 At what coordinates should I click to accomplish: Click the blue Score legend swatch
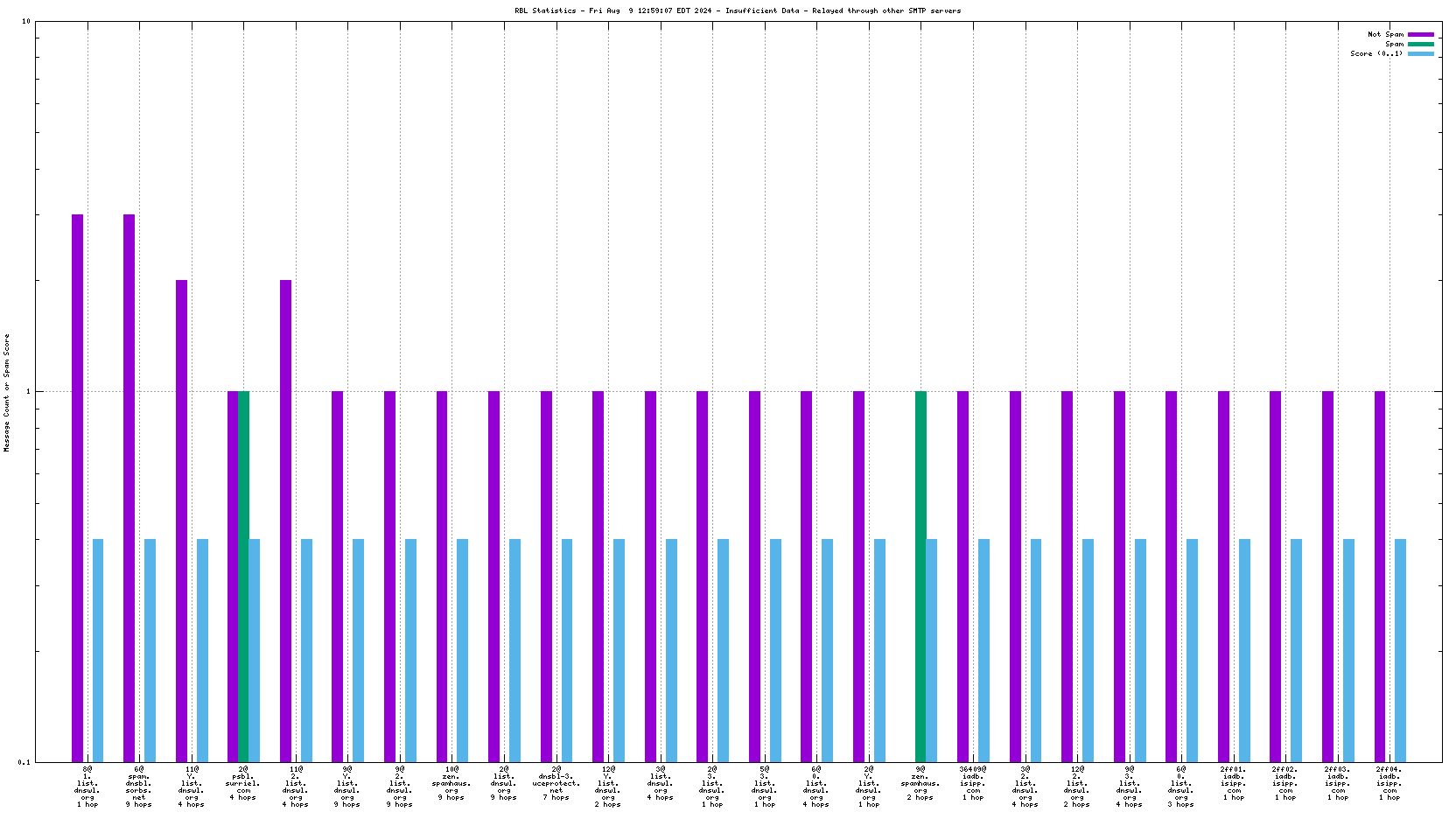(1421, 54)
